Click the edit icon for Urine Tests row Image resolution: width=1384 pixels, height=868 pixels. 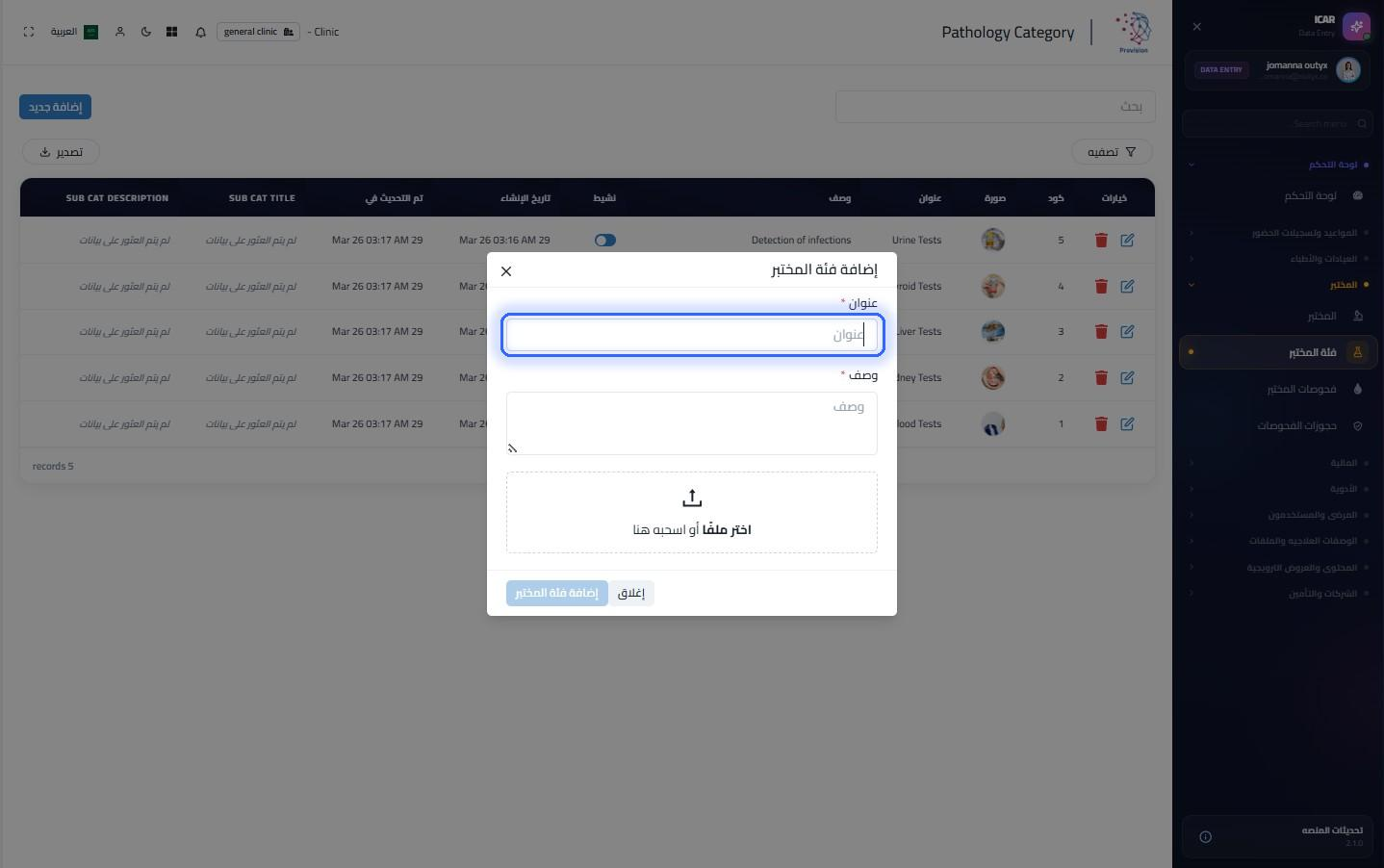1127,241
